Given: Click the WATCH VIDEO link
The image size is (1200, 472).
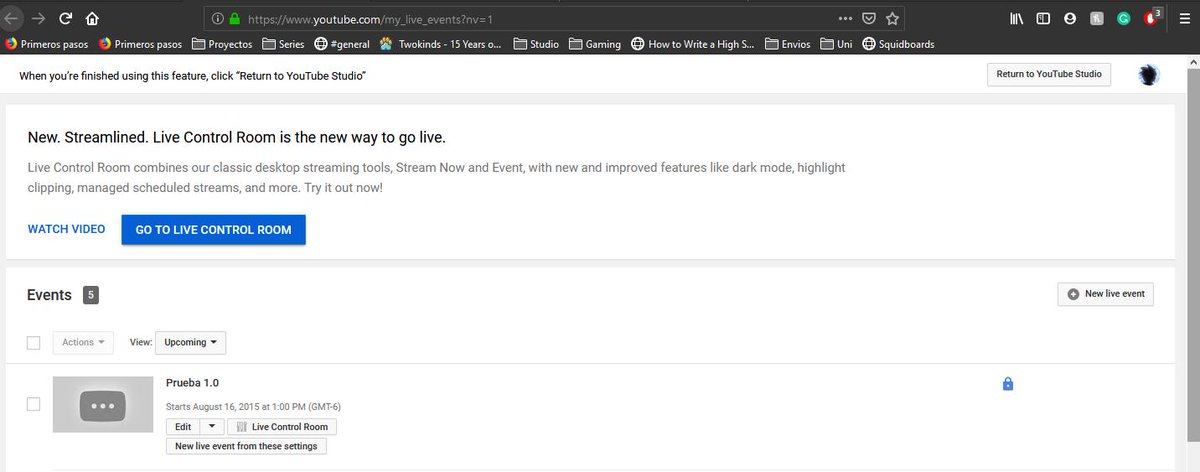Looking at the screenshot, I should point(66,230).
